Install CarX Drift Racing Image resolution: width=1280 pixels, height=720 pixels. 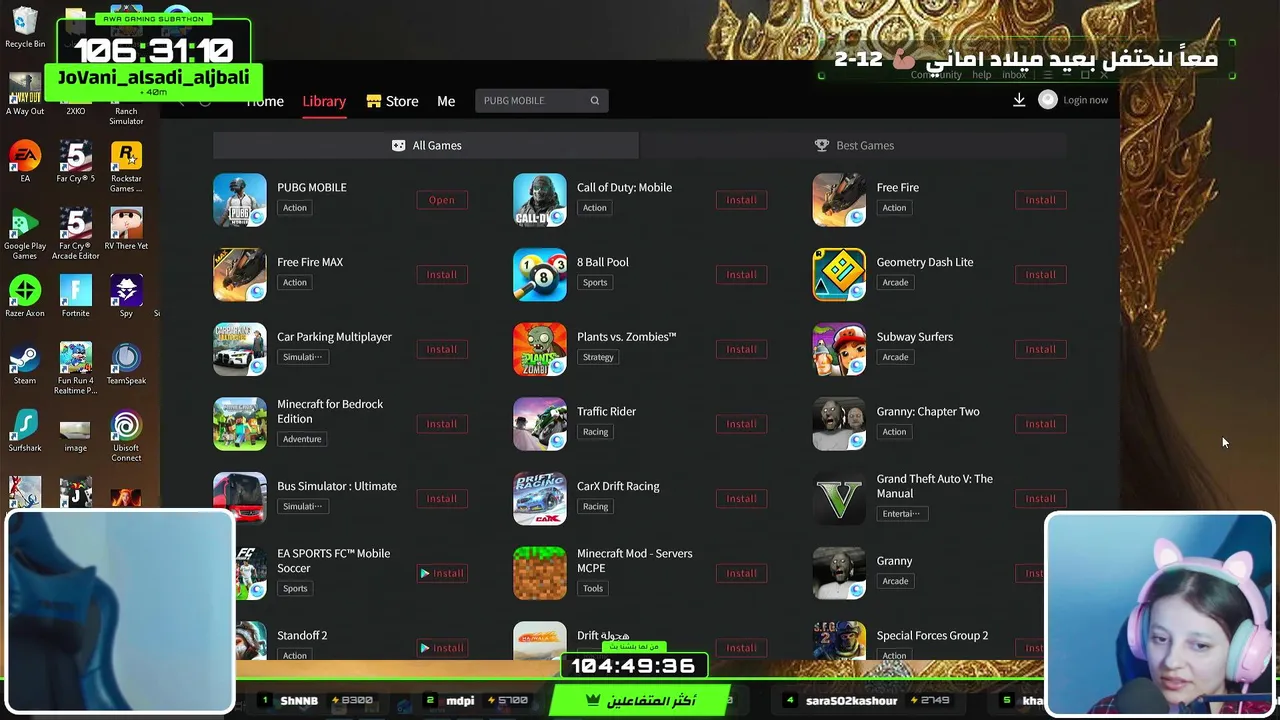pos(741,498)
